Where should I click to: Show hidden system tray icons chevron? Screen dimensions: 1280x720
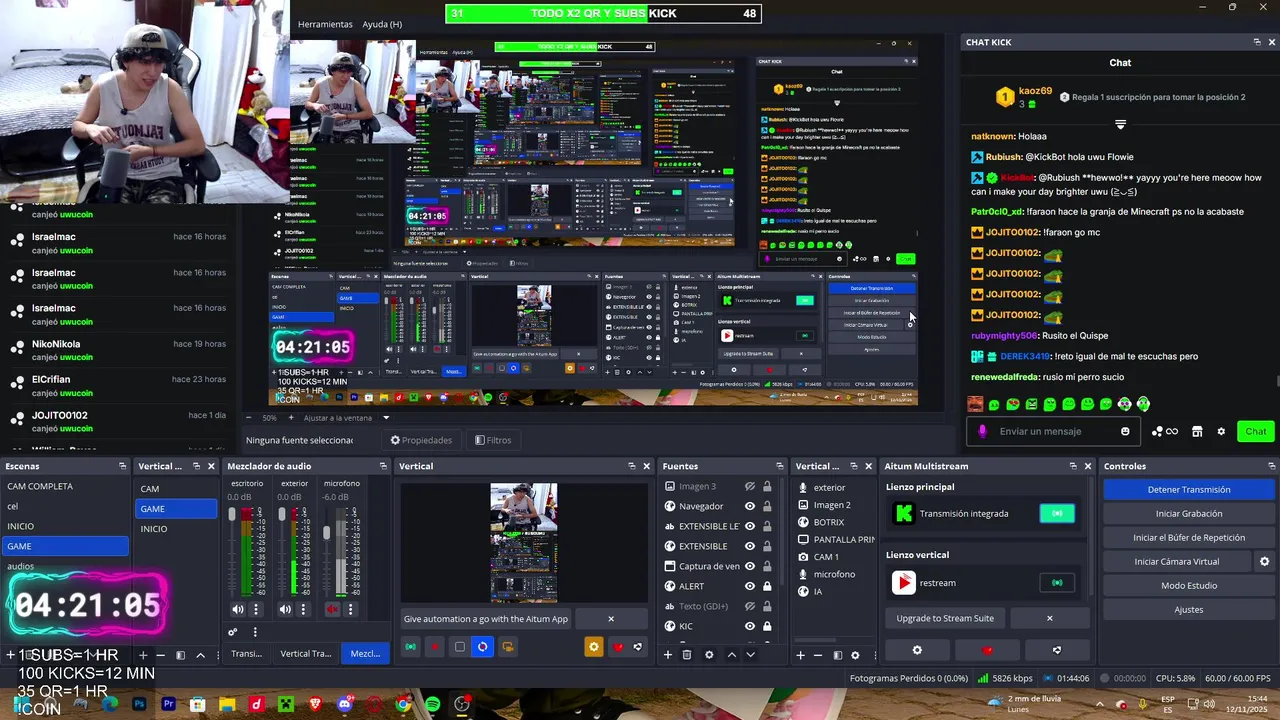tap(1099, 704)
